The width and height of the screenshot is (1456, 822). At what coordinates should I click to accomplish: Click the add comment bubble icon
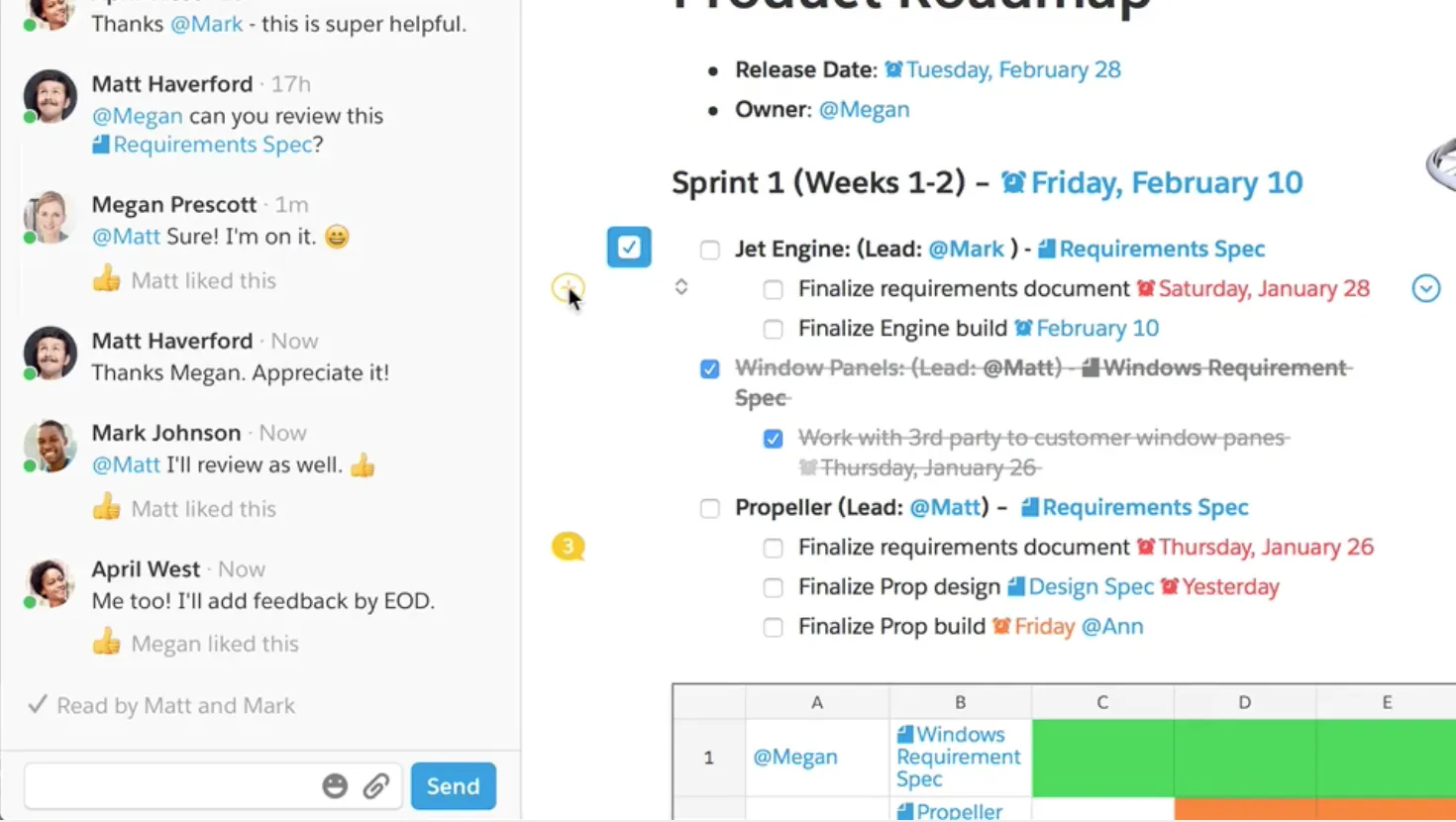568,288
